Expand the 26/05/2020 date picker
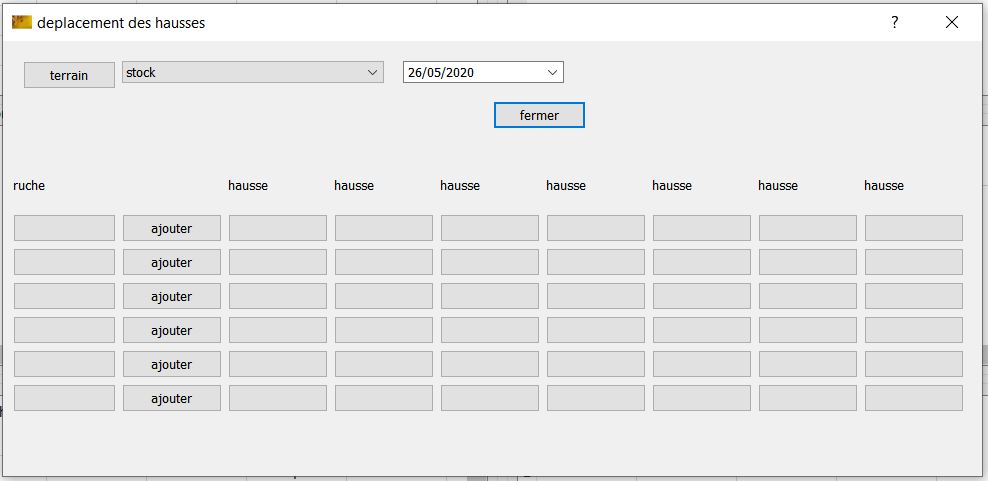The width and height of the screenshot is (988, 481). [x=552, y=72]
